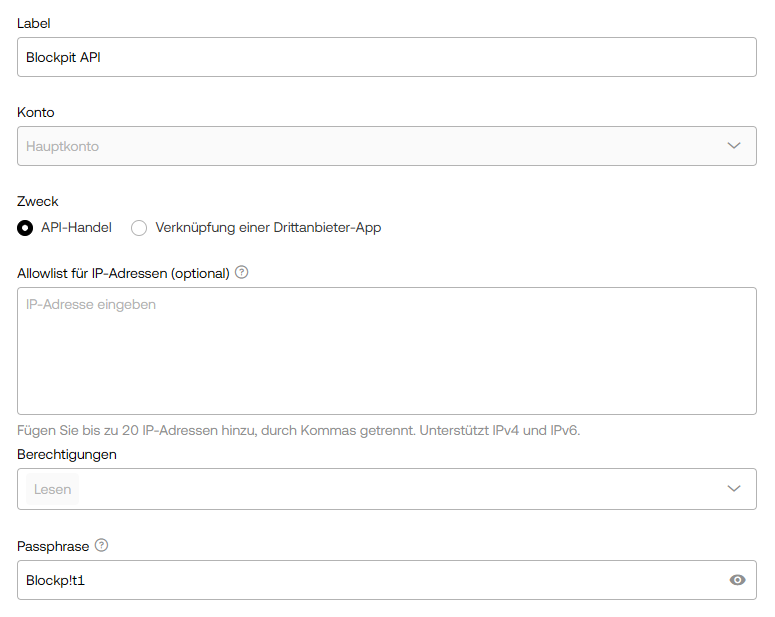Screen dimensions: 775x617
Task: Click the Passphrase field caption
Action: point(53,546)
